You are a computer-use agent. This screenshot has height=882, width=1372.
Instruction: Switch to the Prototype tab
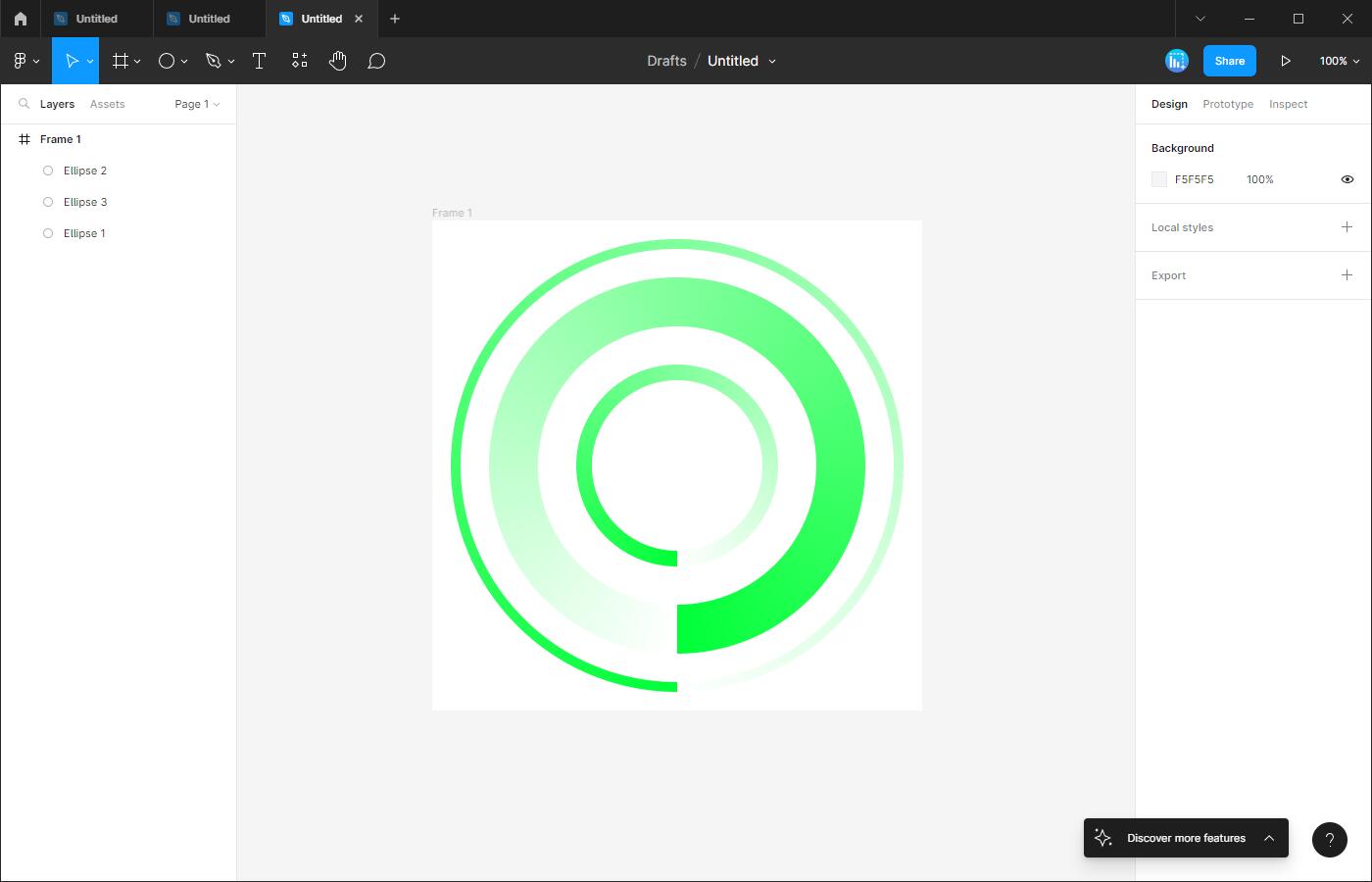(1228, 104)
